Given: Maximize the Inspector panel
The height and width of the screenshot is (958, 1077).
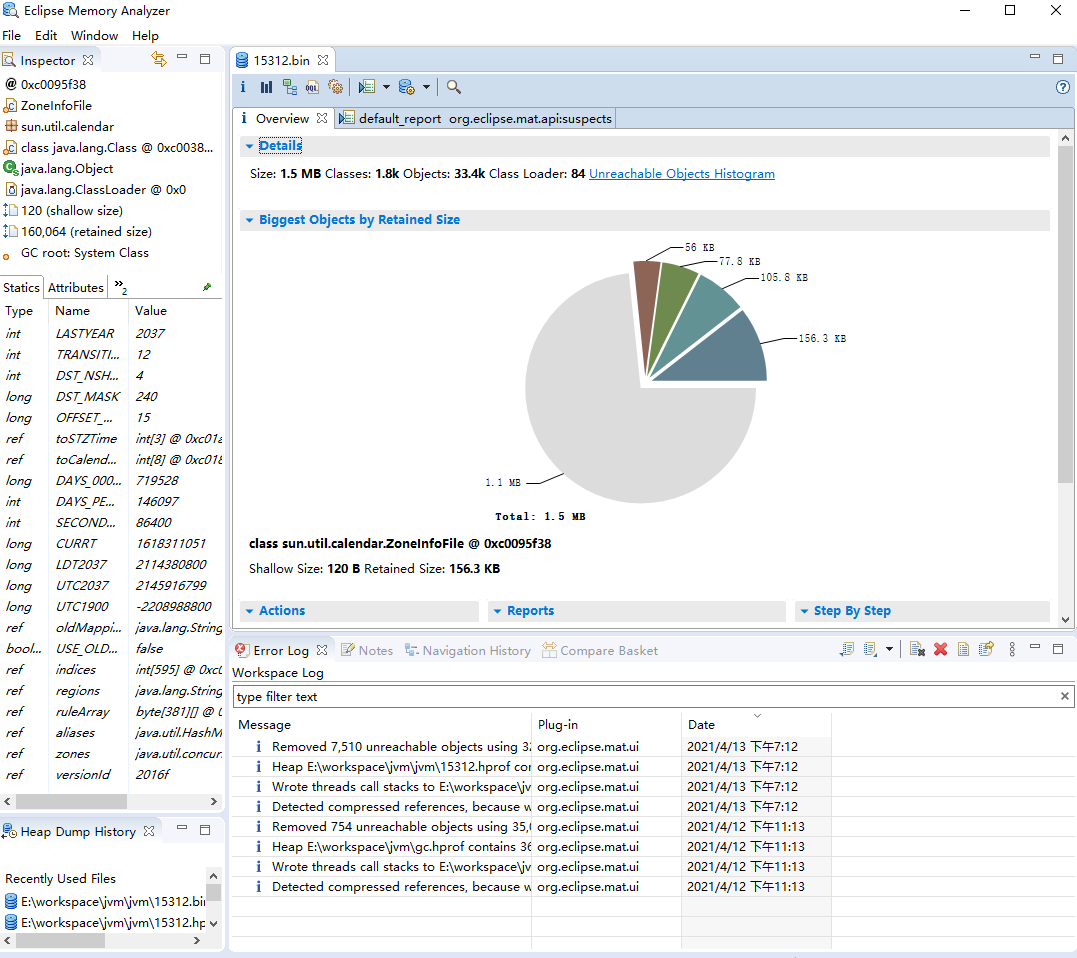Looking at the screenshot, I should coord(205,59).
